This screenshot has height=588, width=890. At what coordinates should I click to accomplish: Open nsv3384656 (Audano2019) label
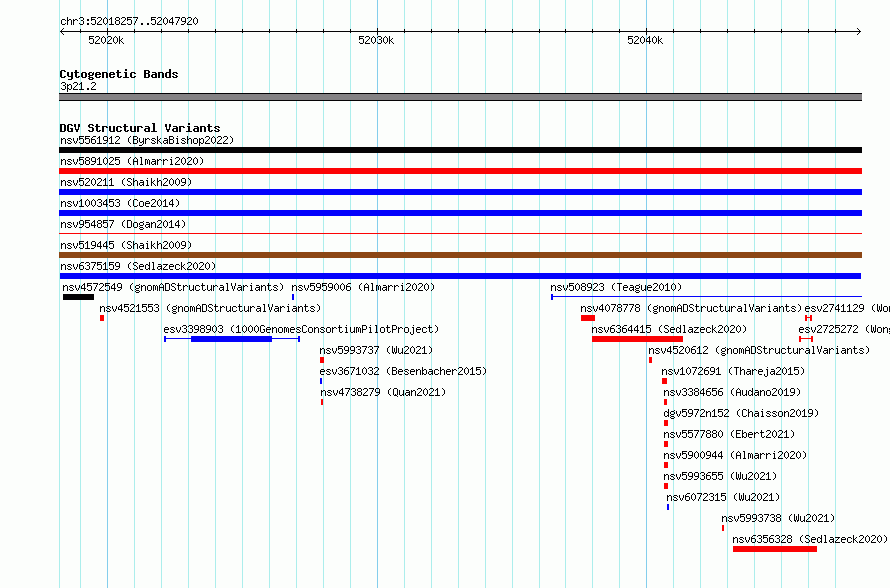click(x=732, y=392)
